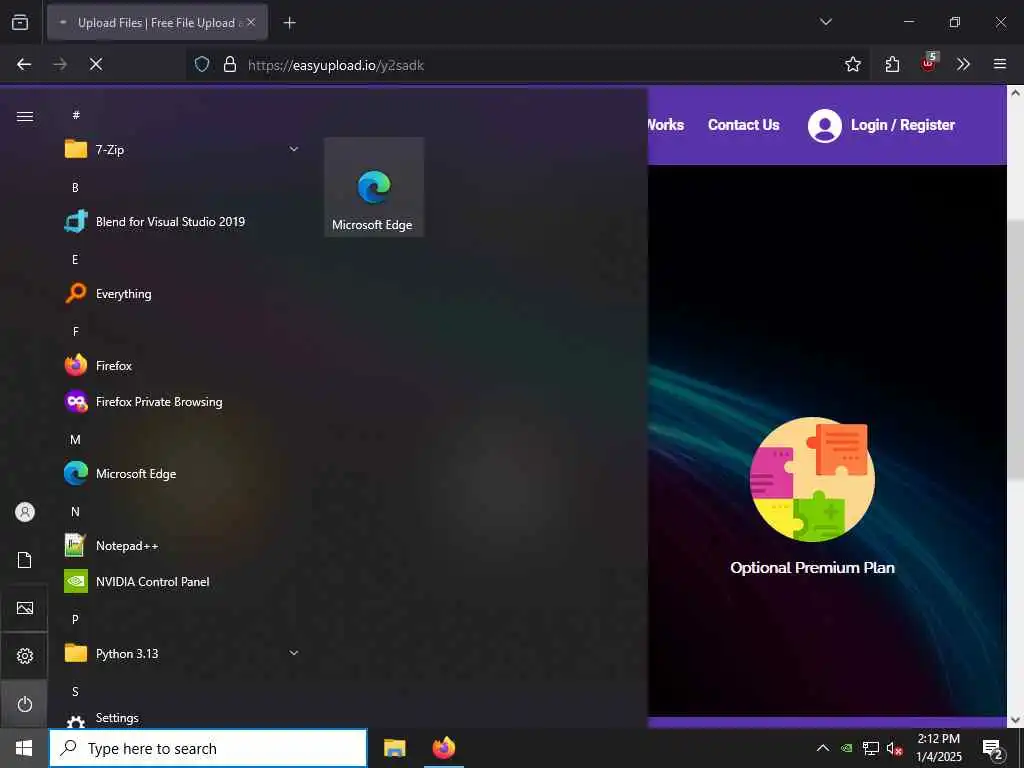1024x768 pixels.
Task: Click the Power button in Start sidebar
Action: pos(25,704)
